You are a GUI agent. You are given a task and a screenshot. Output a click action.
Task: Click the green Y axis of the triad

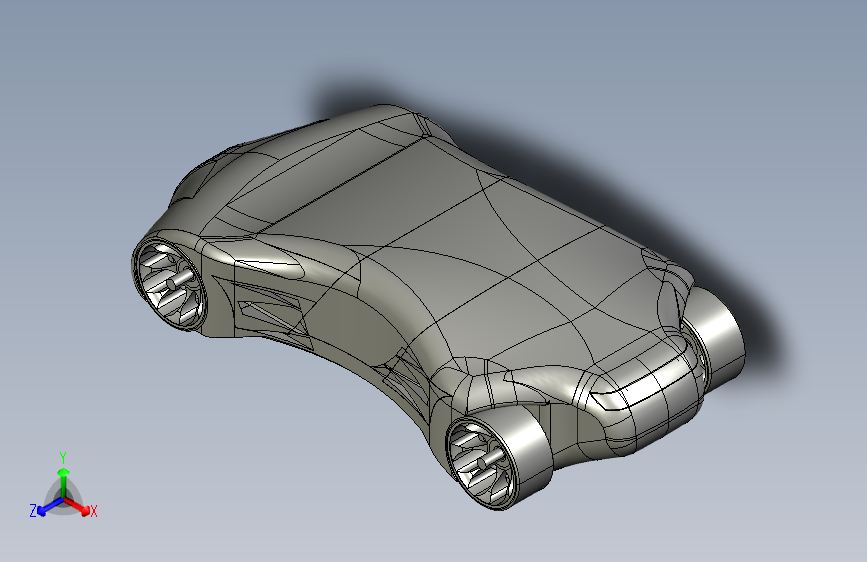[64, 481]
